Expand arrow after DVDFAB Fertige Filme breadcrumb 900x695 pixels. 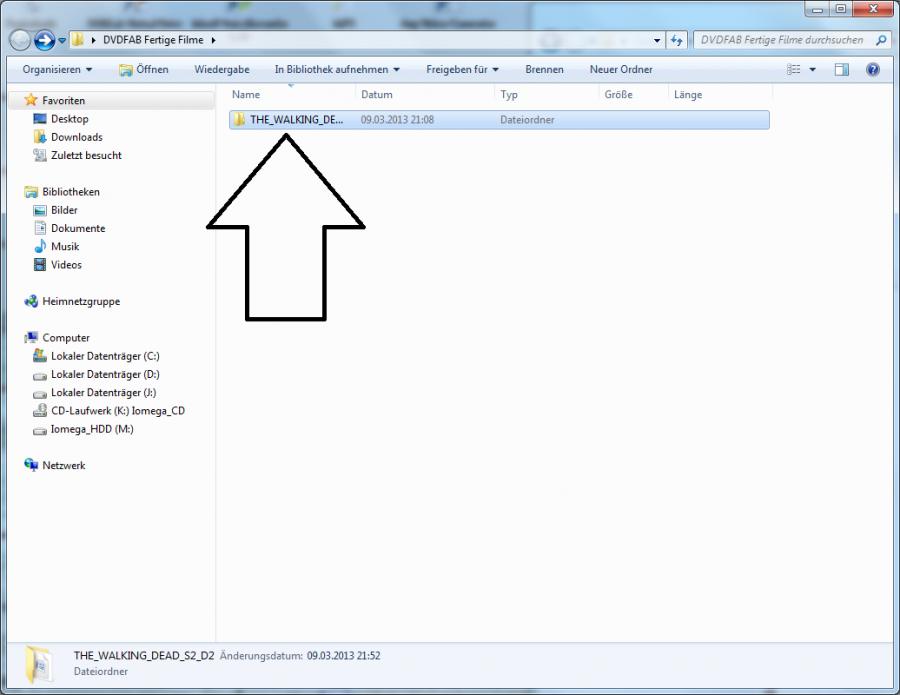pyautogui.click(x=214, y=40)
